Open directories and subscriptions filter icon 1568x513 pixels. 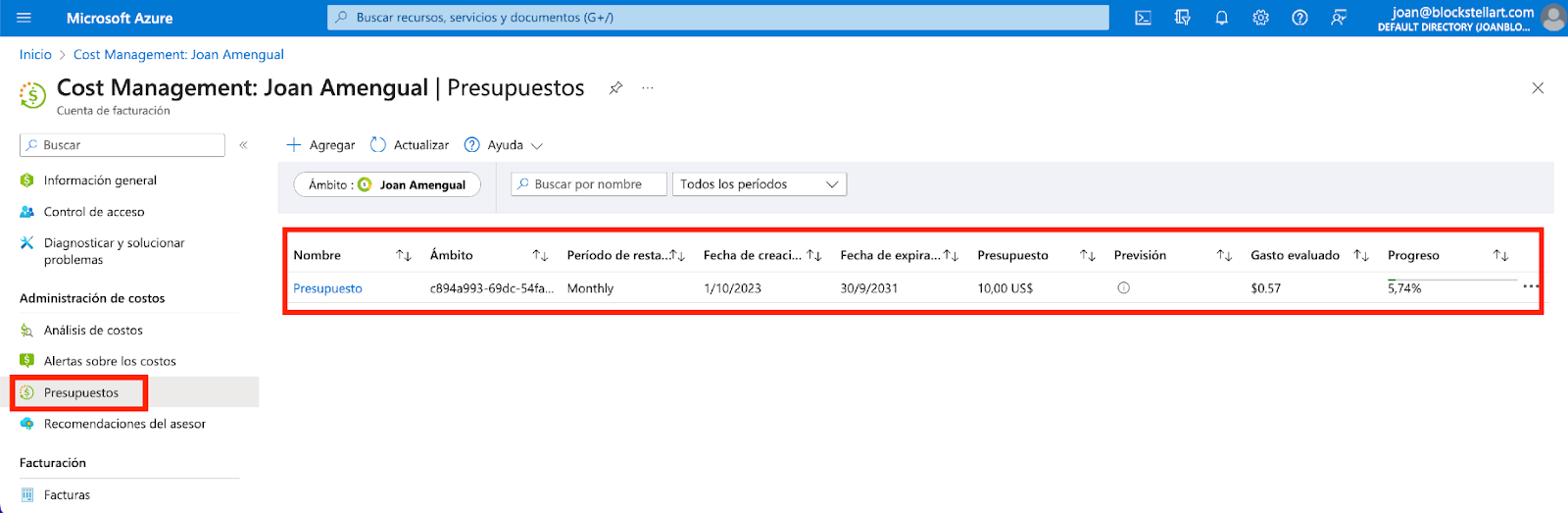coord(1183,18)
